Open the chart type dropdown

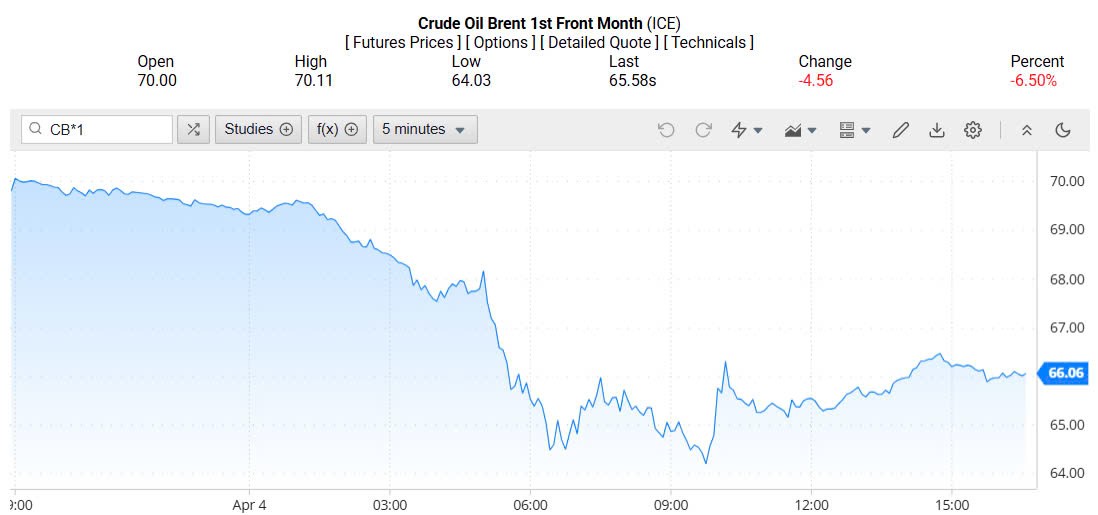coord(800,130)
